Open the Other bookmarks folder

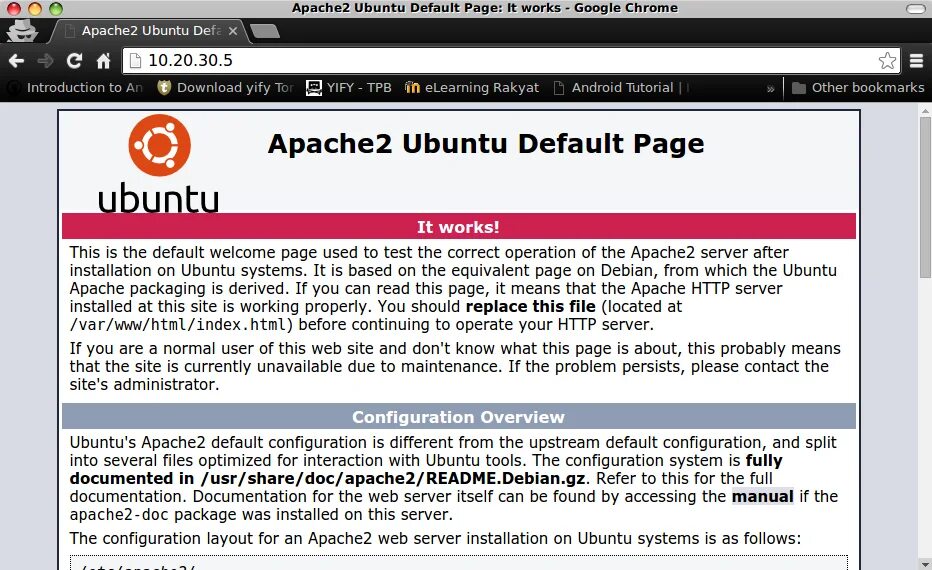point(858,88)
